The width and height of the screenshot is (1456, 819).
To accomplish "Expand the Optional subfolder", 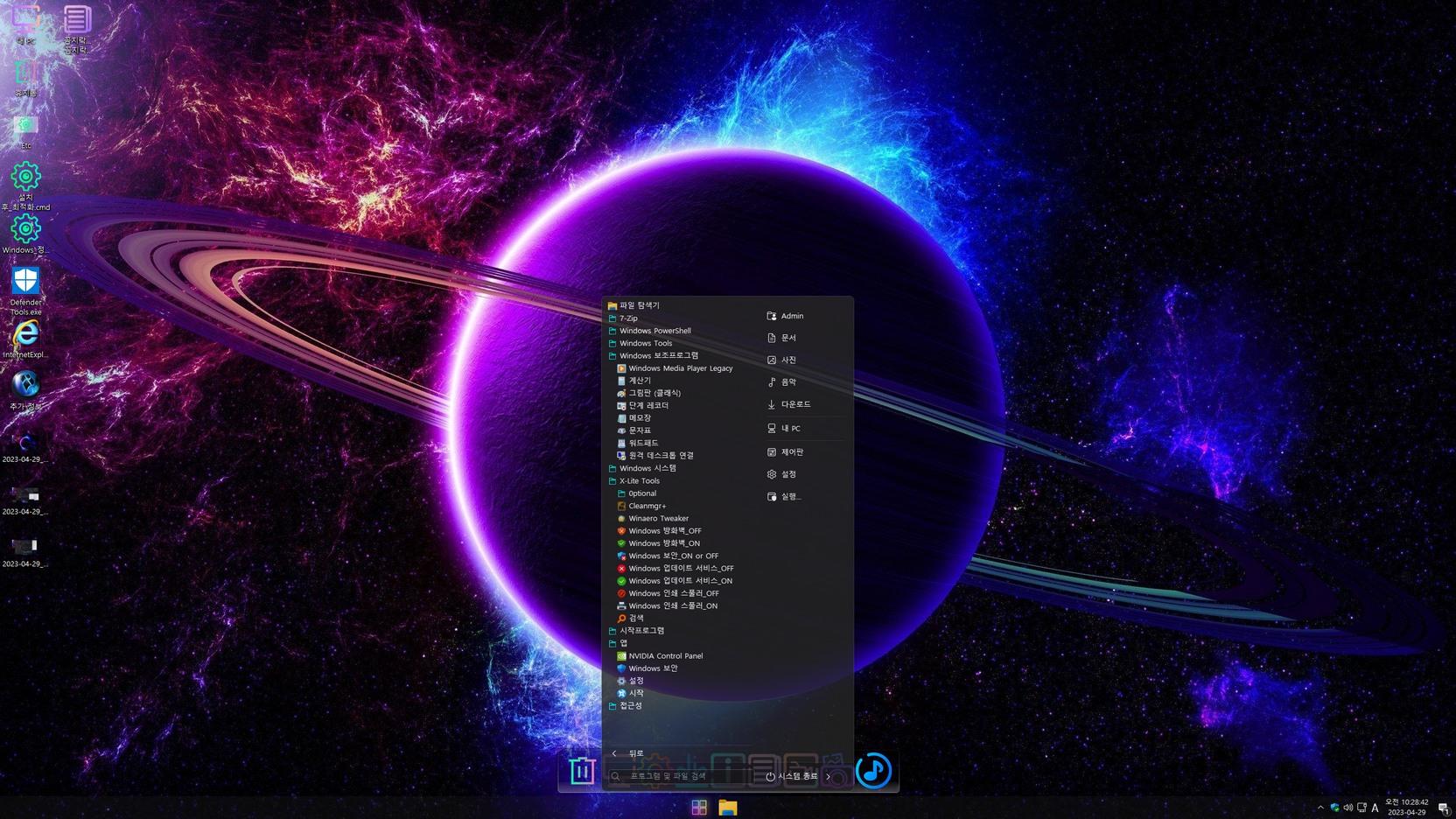I will [x=636, y=493].
